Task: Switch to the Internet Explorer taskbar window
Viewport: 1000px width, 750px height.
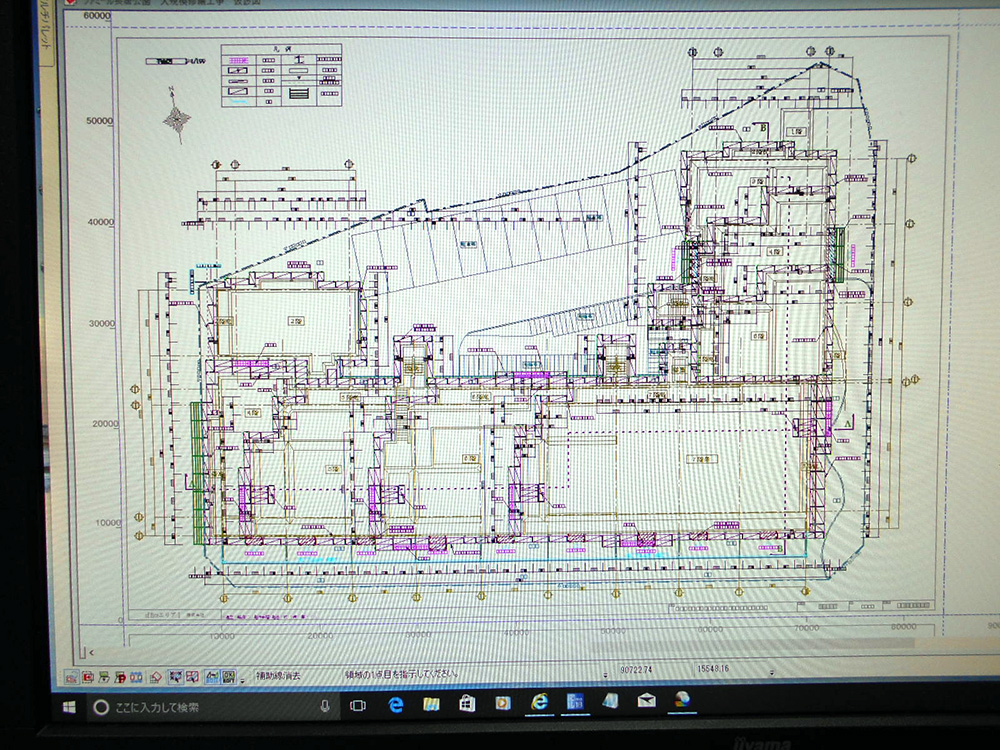Action: (540, 703)
